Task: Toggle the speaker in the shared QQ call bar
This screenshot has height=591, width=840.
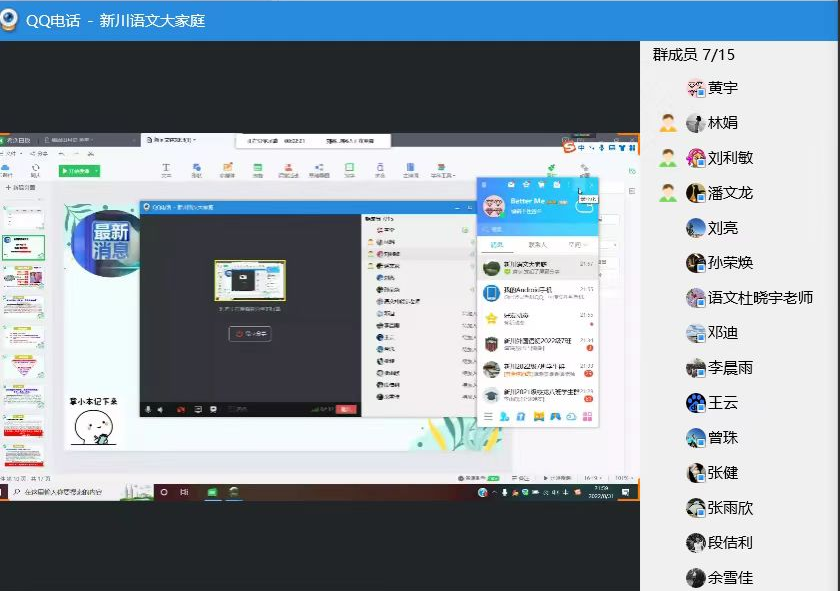Action: (x=160, y=409)
